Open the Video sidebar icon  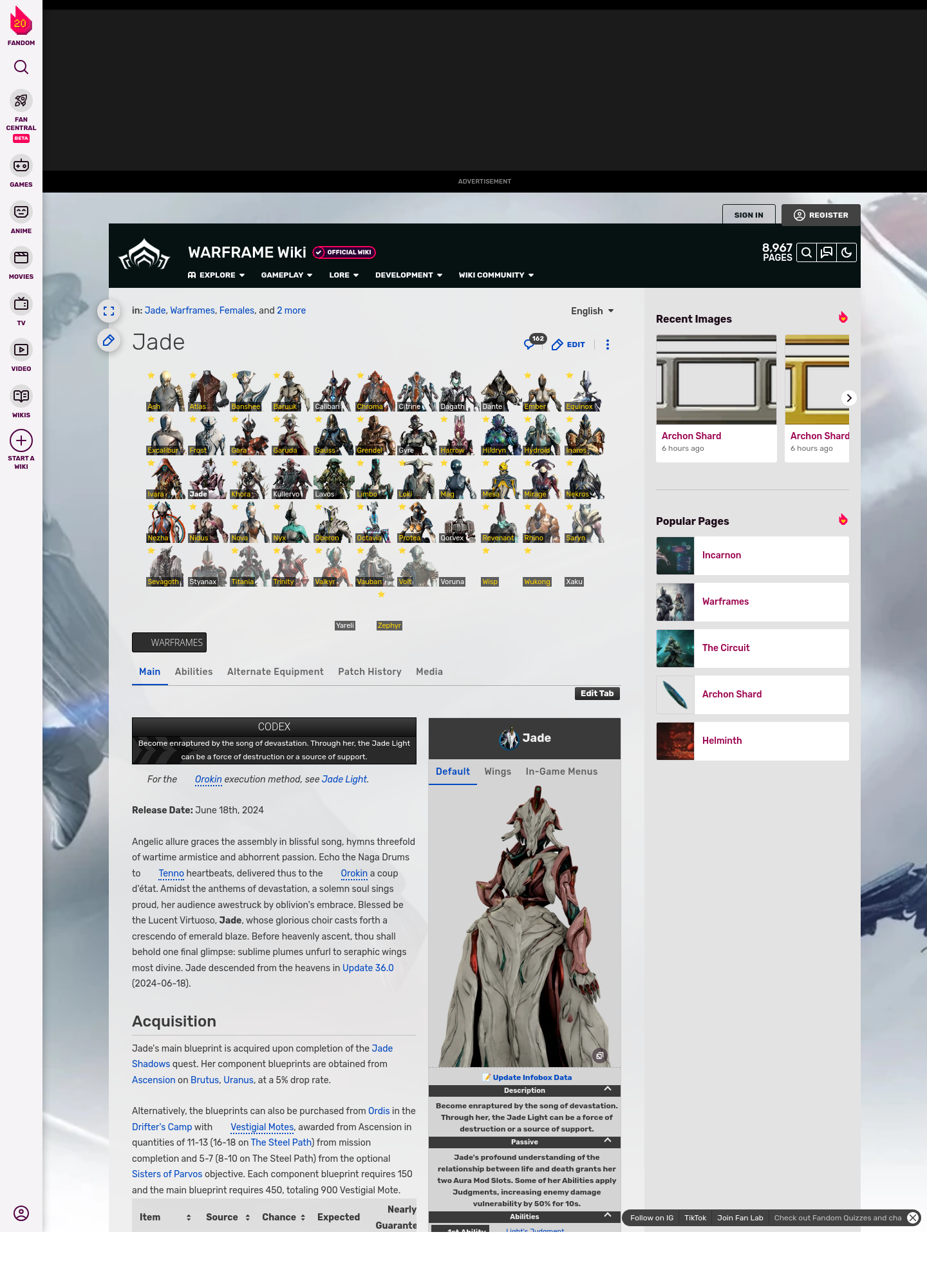click(x=21, y=350)
